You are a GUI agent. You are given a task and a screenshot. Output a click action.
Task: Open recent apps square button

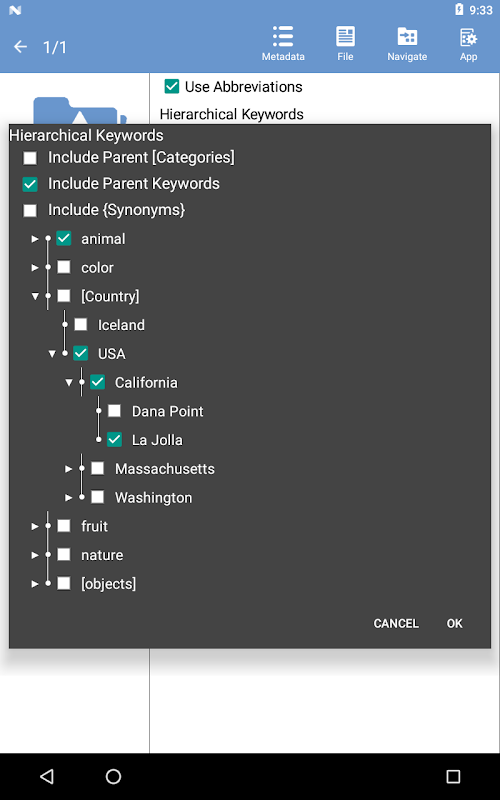pyautogui.click(x=453, y=776)
